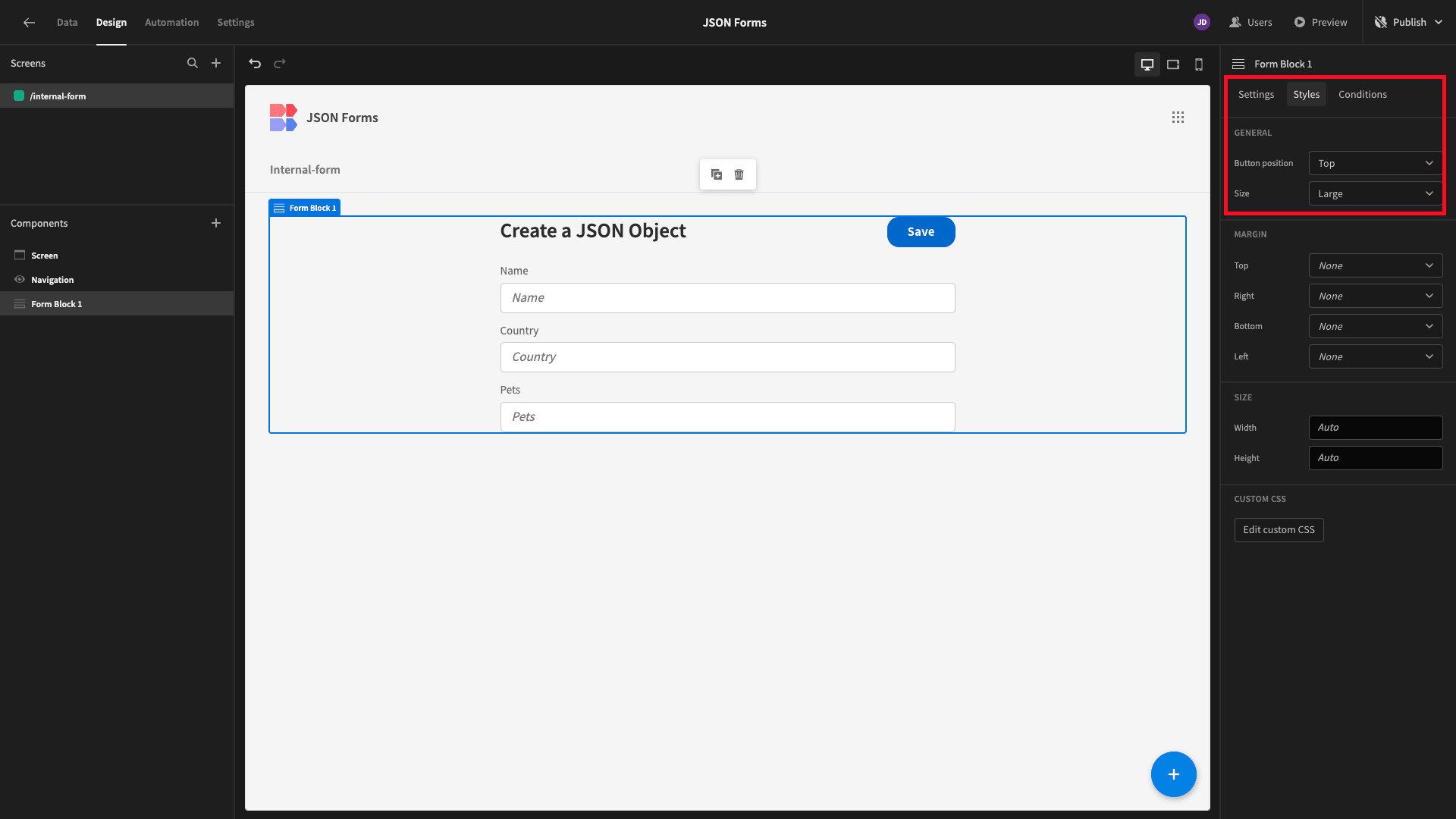Select the Screen component

[117, 256]
